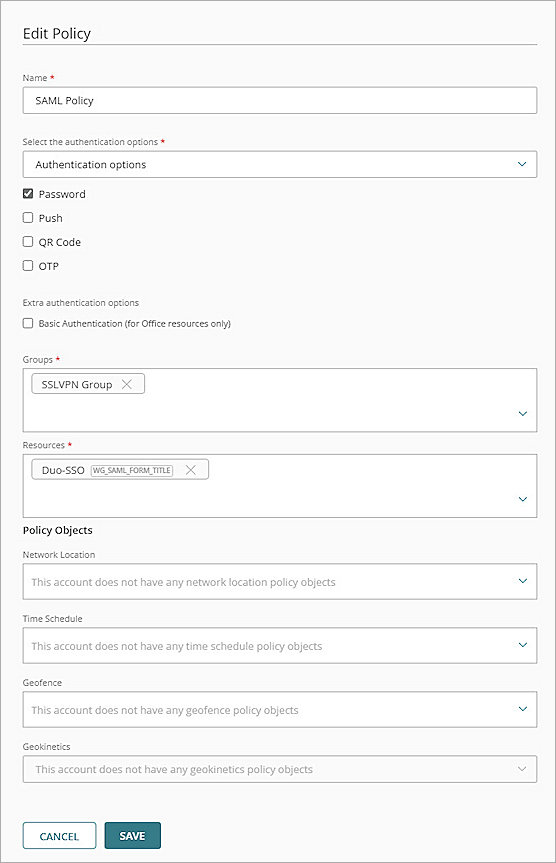Click the Duo-SSO resource tag text
556x863 pixels.
point(63,471)
